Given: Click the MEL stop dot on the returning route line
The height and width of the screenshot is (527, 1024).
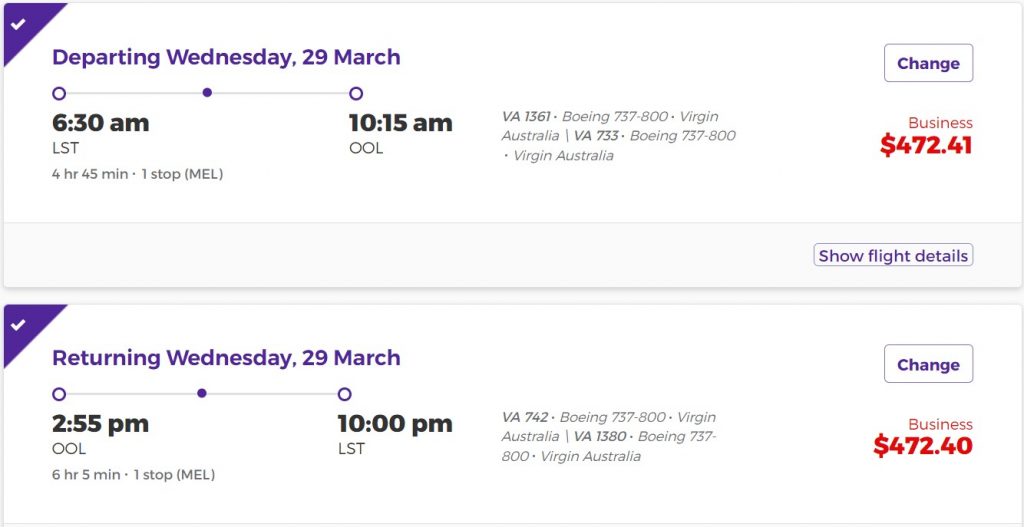Looking at the screenshot, I should (x=202, y=394).
